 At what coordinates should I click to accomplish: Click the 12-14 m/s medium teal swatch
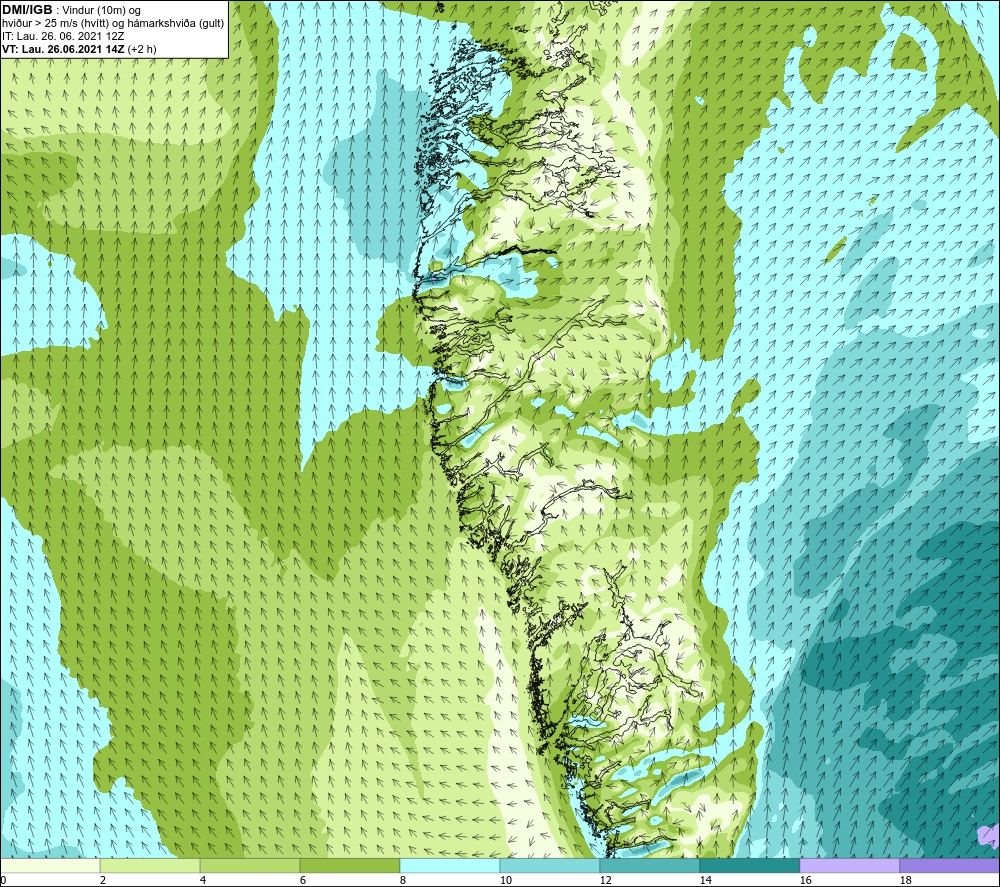tap(649, 865)
